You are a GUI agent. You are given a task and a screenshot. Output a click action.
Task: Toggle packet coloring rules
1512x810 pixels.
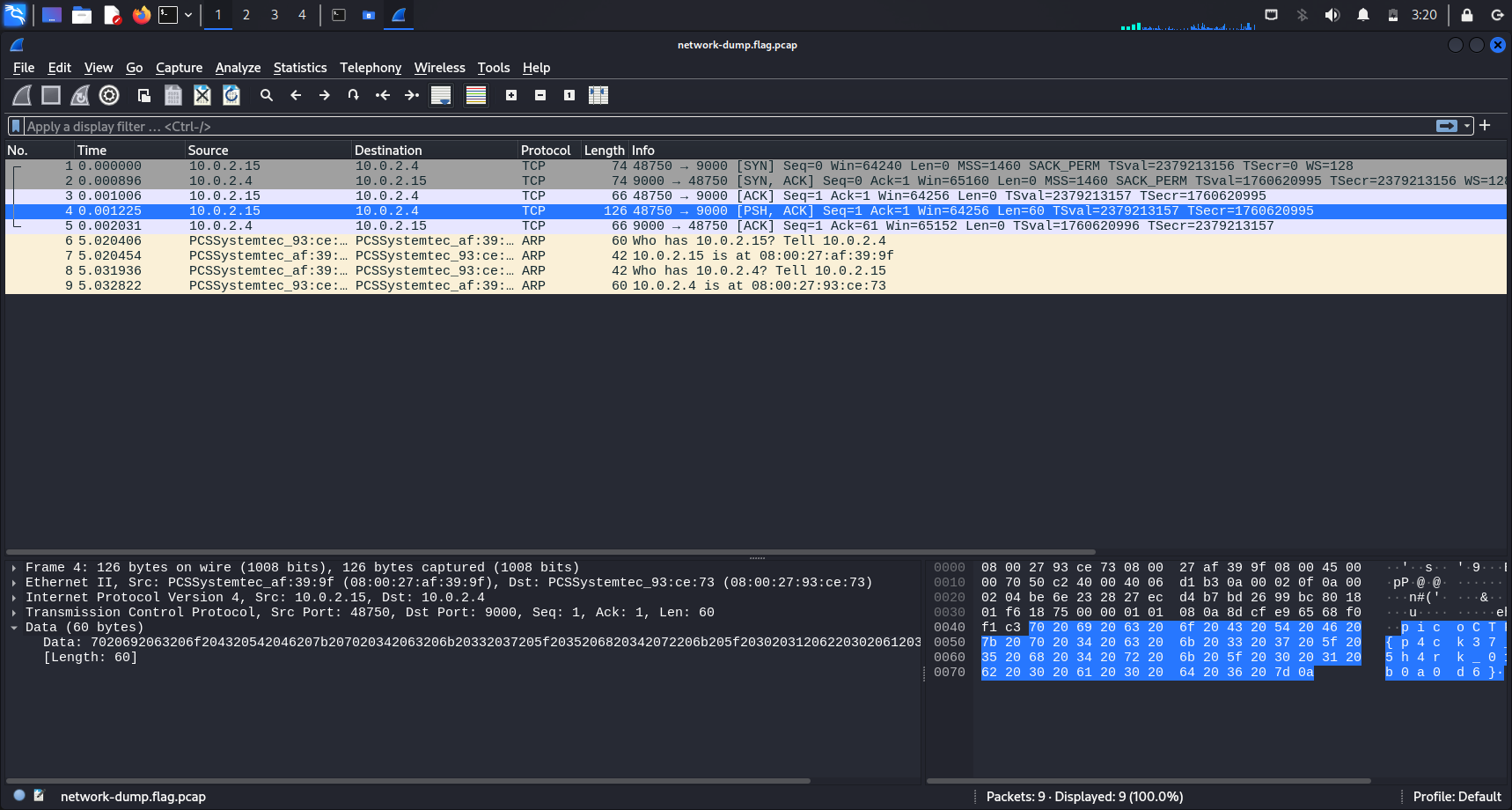click(476, 95)
